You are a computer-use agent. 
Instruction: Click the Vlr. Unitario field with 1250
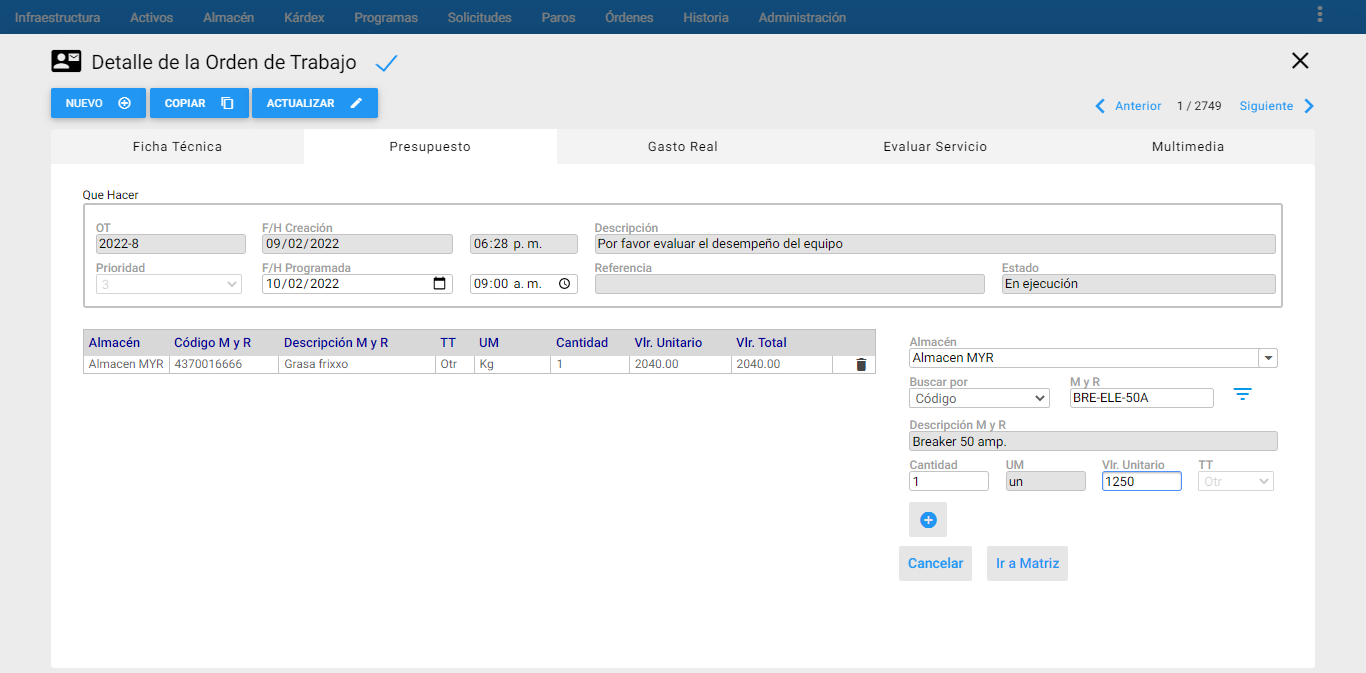[1141, 481]
